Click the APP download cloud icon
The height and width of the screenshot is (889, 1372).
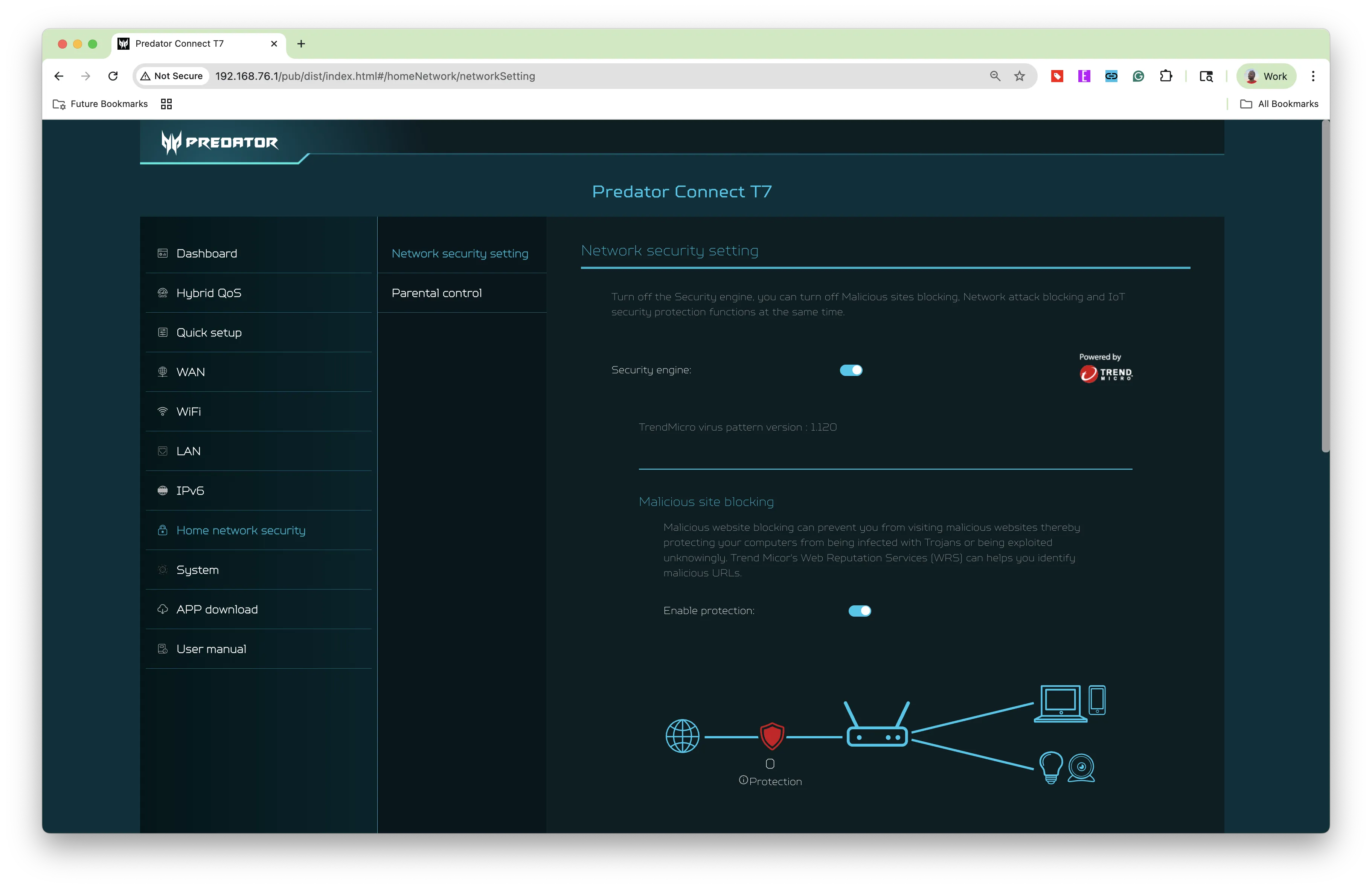tap(163, 609)
